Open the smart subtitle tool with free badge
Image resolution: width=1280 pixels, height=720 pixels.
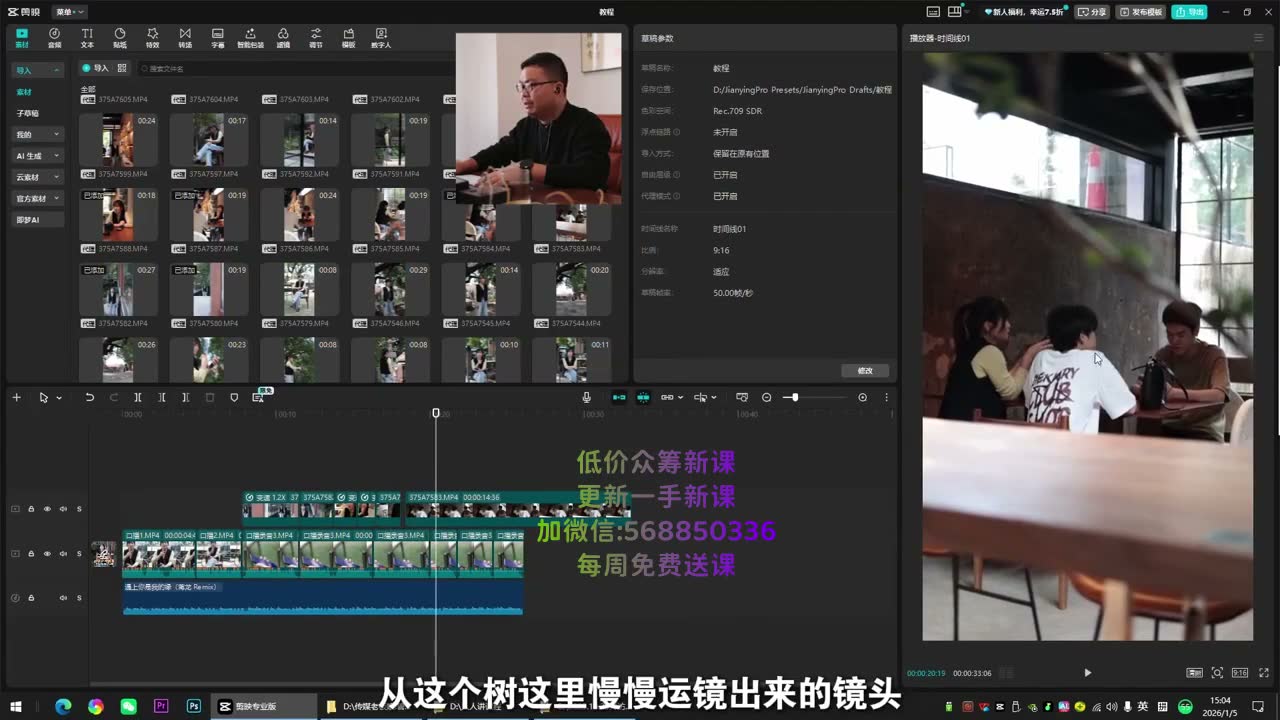259,396
